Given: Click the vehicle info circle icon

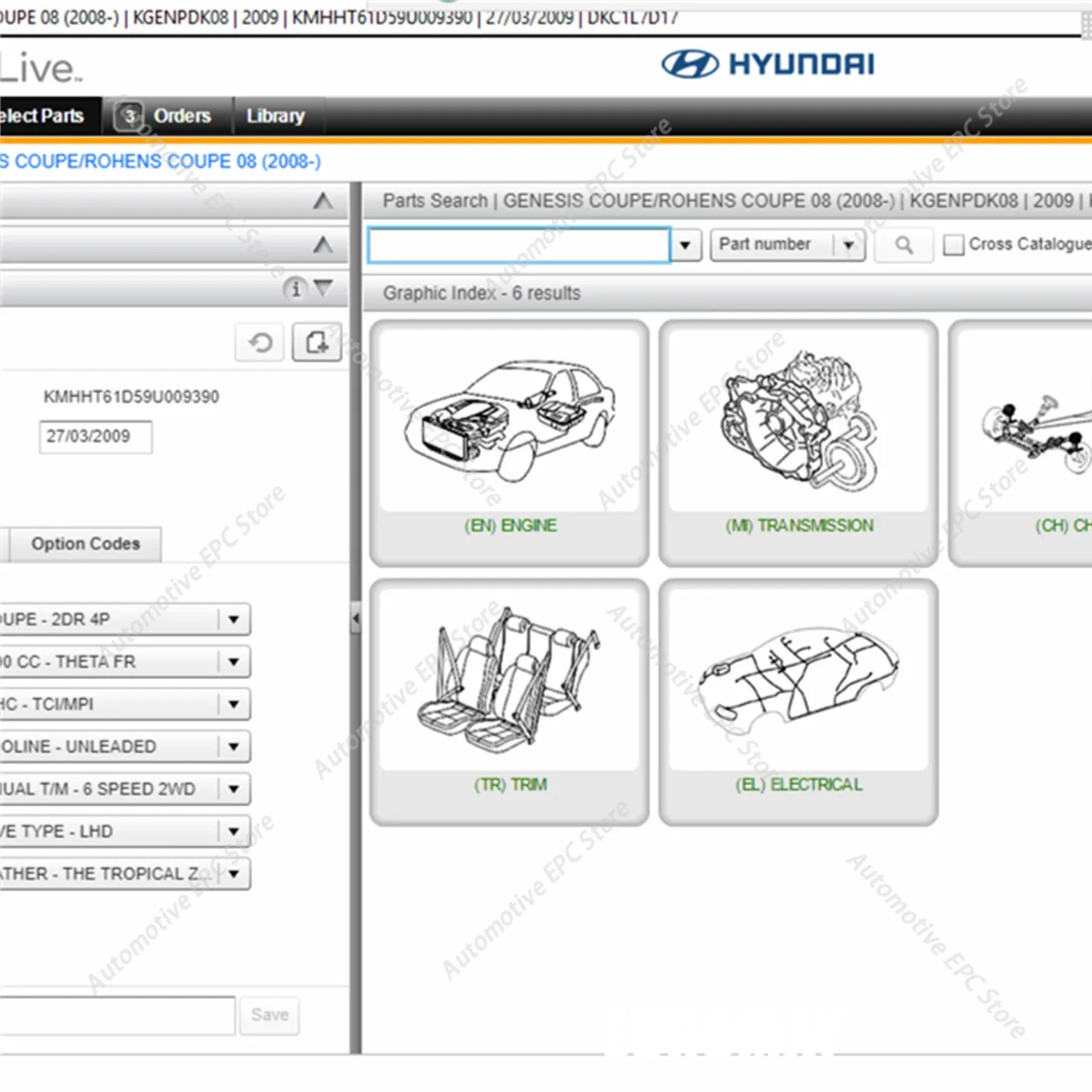Looking at the screenshot, I should 296,289.
